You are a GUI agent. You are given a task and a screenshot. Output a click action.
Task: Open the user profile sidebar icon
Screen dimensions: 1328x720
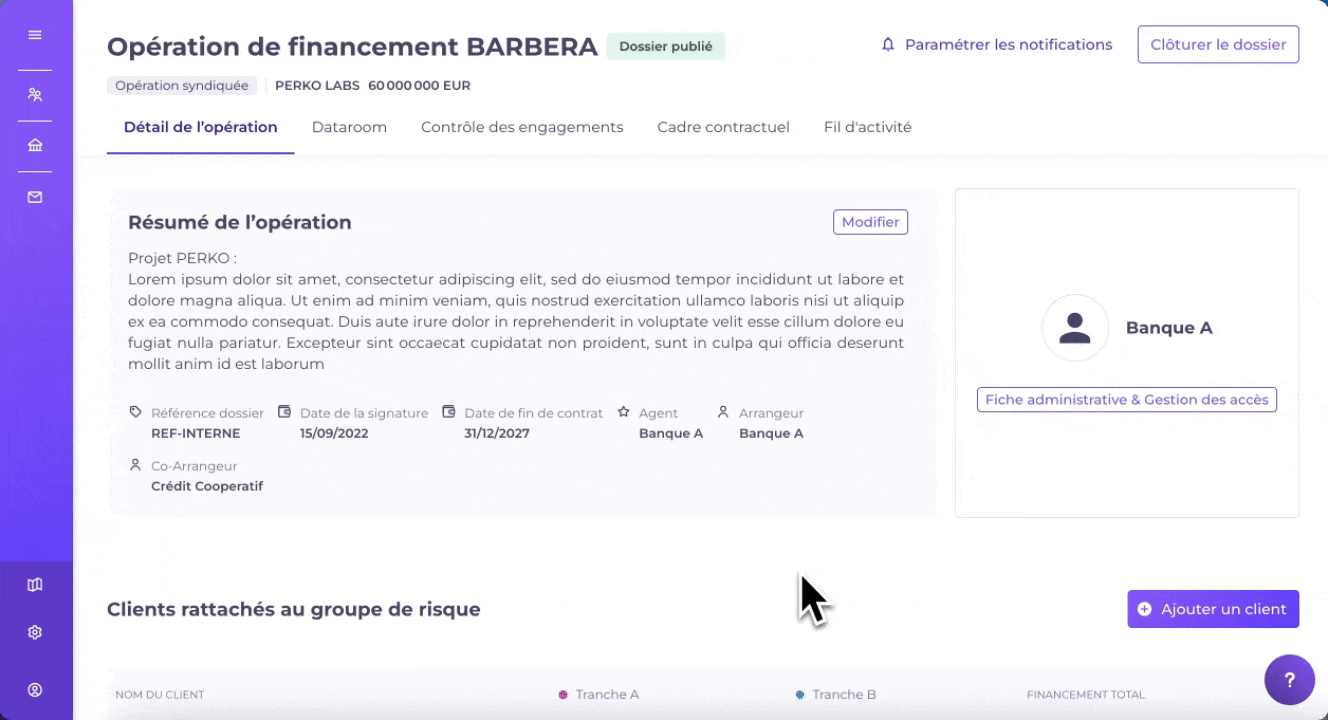coord(35,690)
